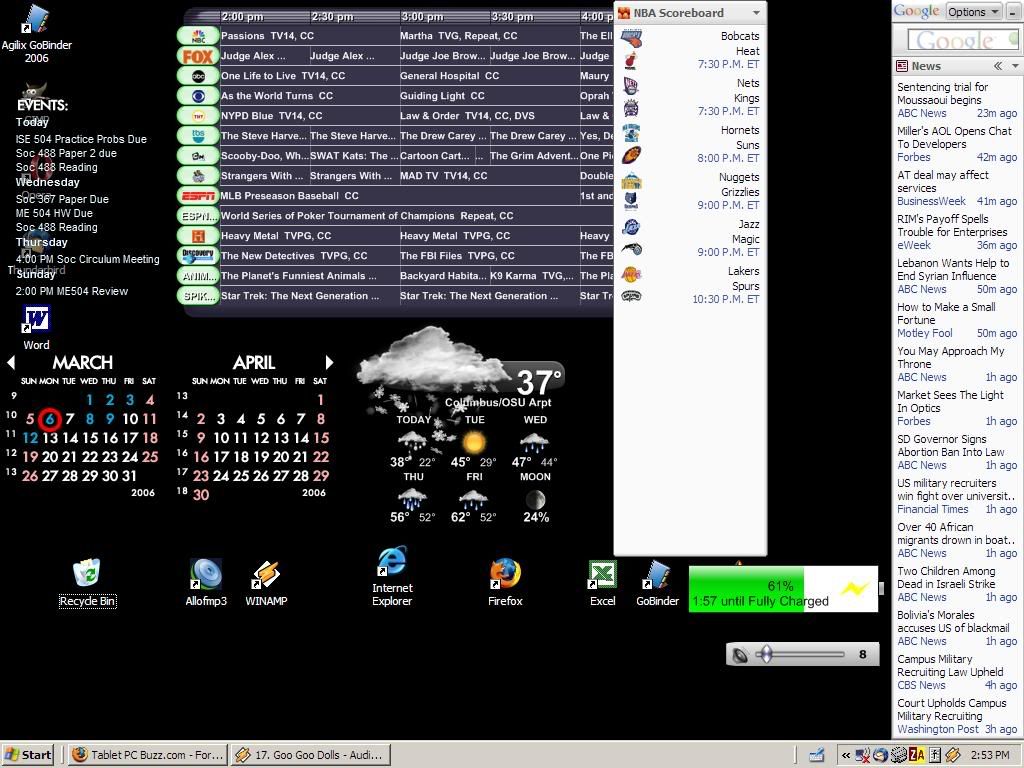1024x768 pixels.
Task: Launch the Firefox desktop shortcut
Action: (x=505, y=583)
